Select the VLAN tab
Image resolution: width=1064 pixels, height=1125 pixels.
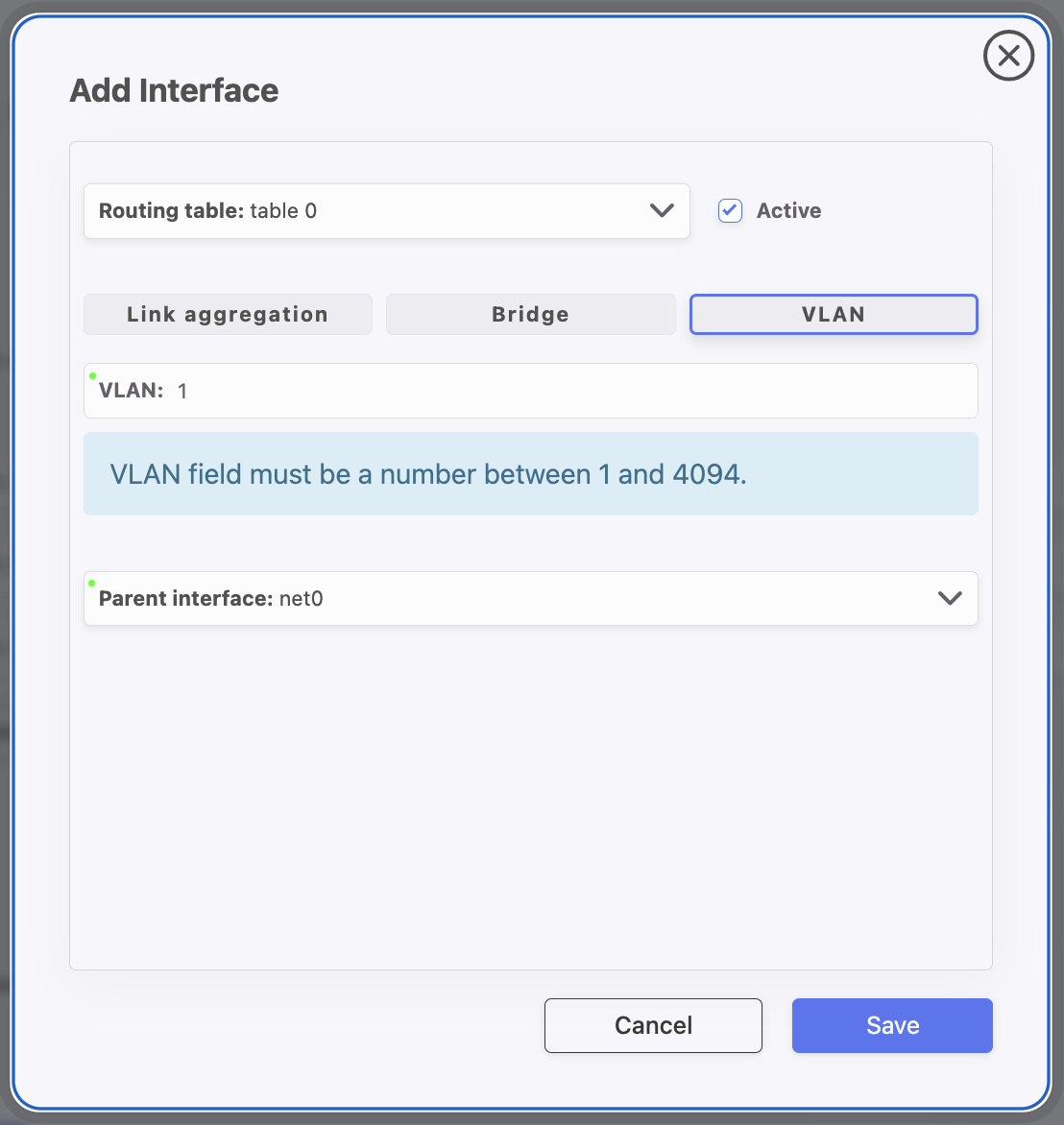coord(834,315)
